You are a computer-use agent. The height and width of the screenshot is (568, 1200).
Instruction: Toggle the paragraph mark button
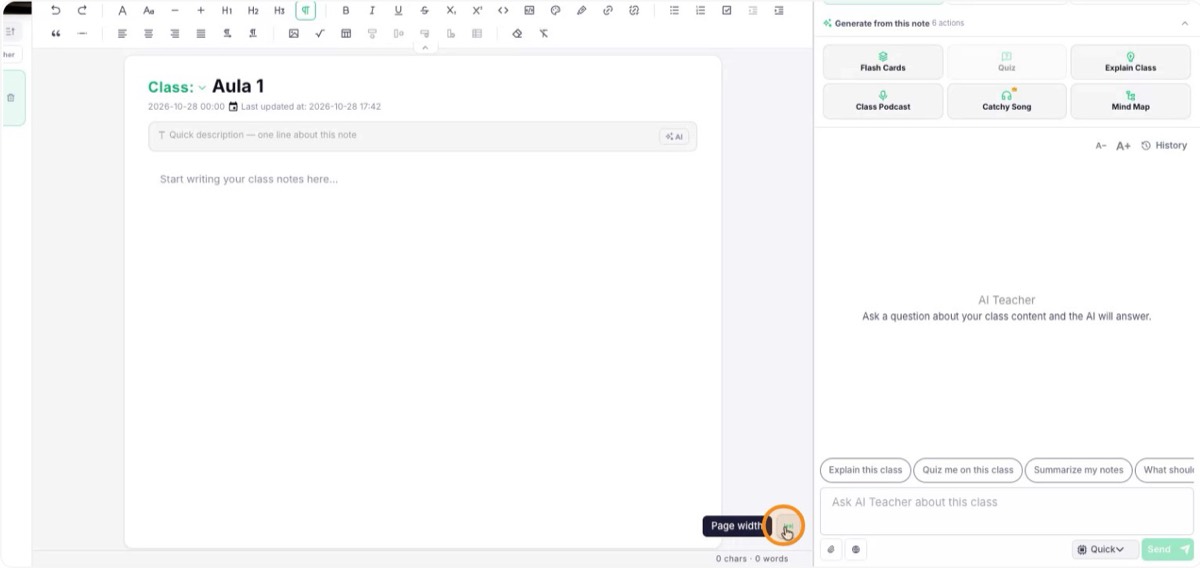point(305,10)
